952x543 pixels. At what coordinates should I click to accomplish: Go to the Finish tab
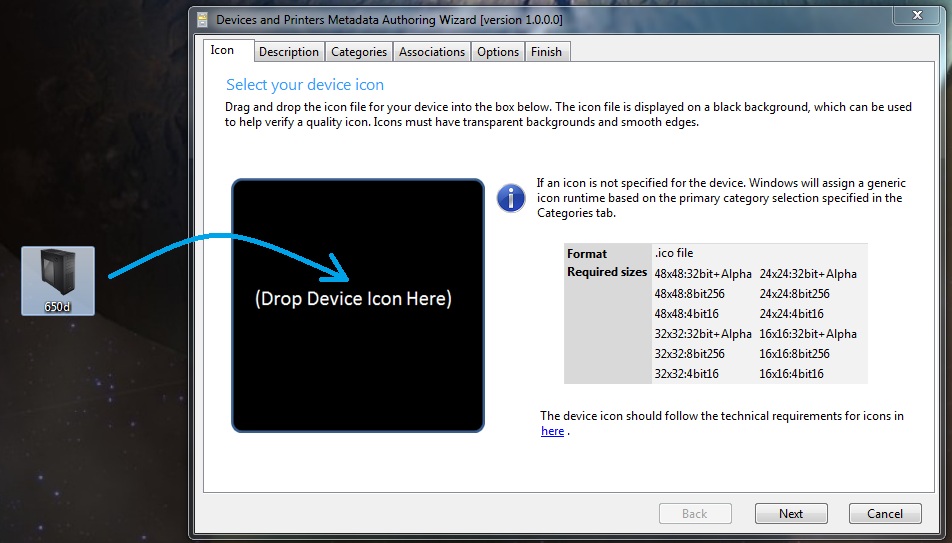(546, 52)
